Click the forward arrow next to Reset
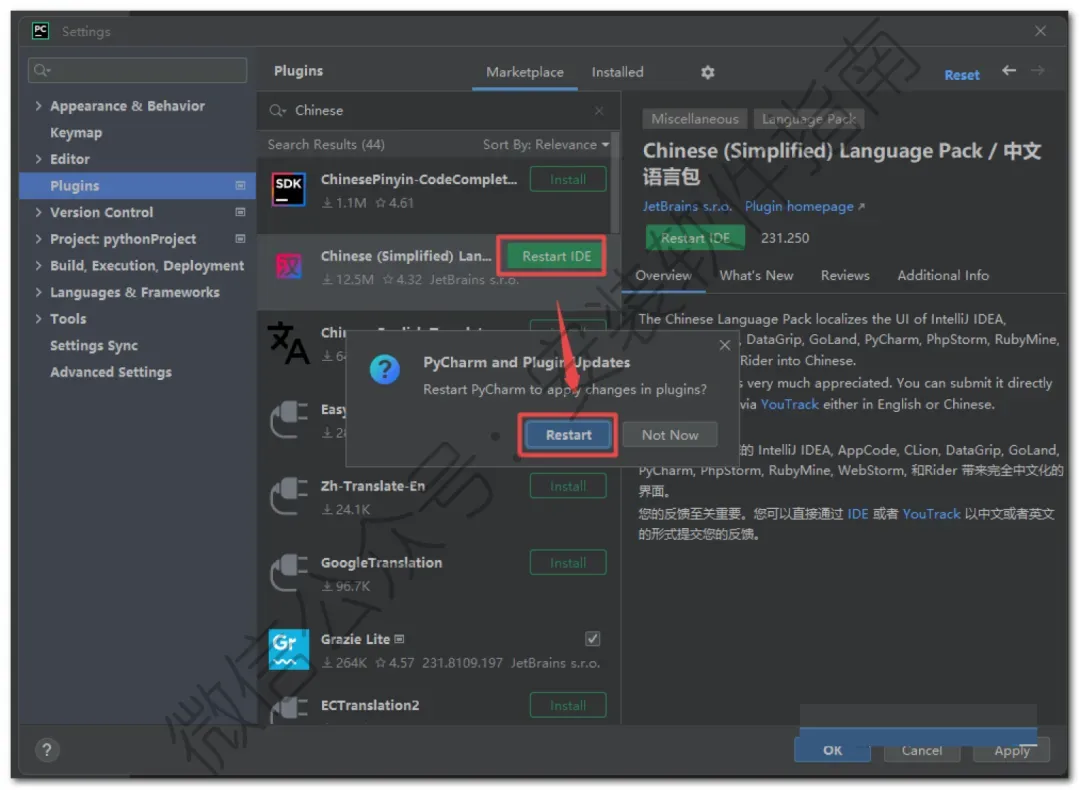 (x=1037, y=70)
